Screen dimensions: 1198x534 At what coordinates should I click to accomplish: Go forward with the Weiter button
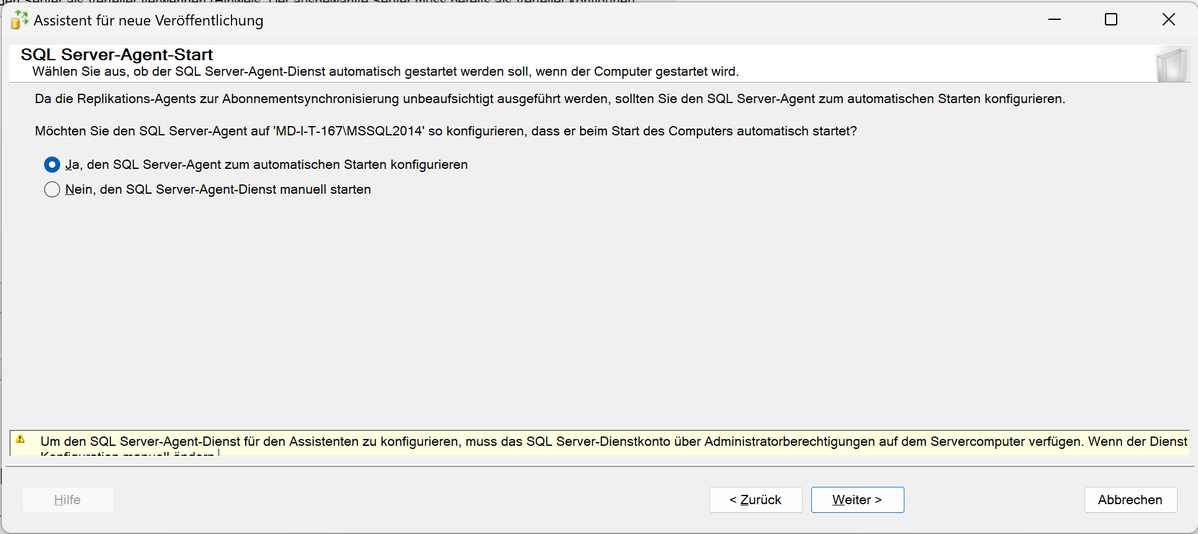tap(857, 500)
